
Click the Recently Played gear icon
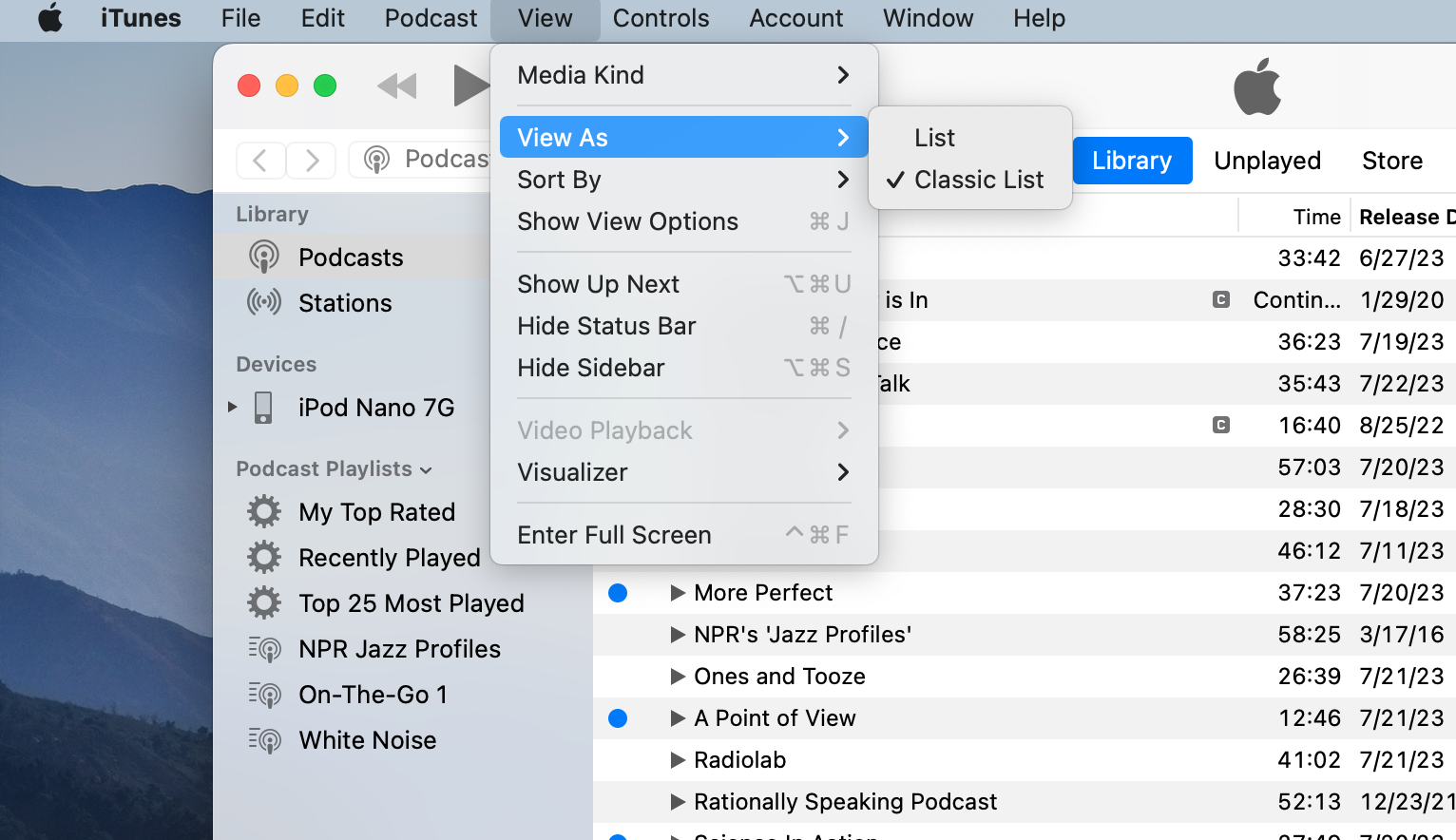[x=264, y=558]
